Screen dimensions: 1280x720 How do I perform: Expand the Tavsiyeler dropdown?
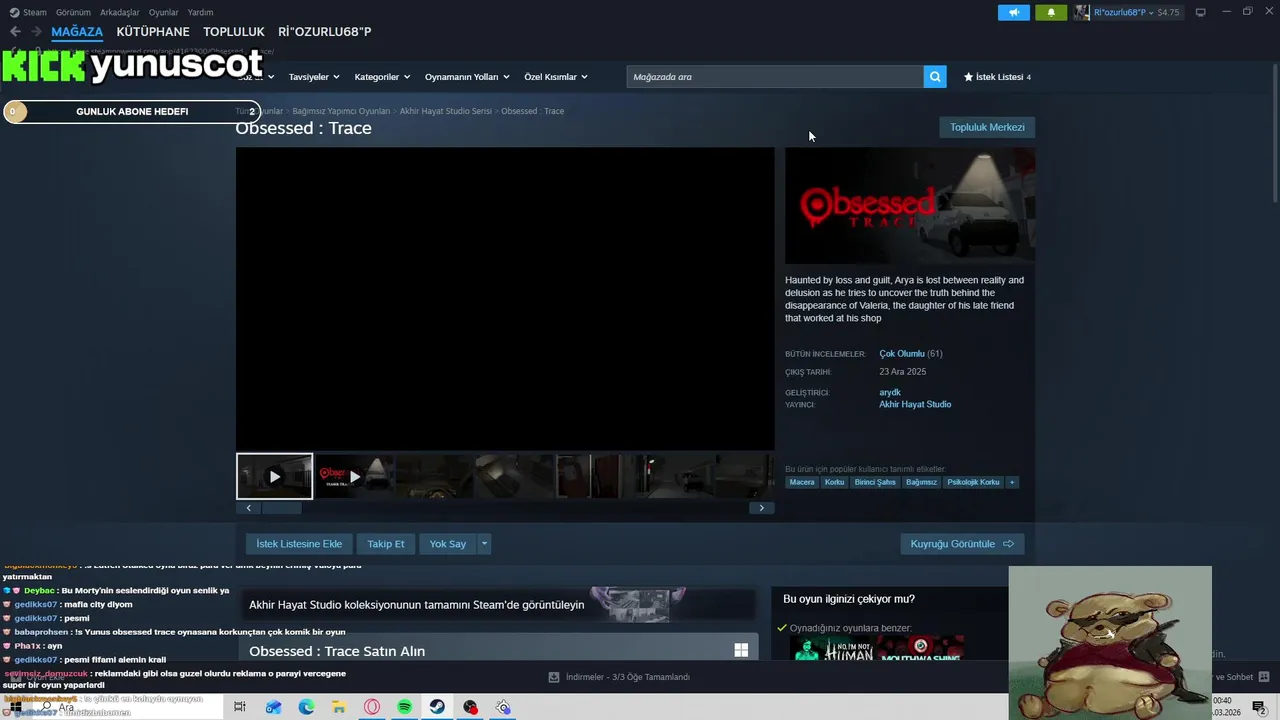click(314, 77)
